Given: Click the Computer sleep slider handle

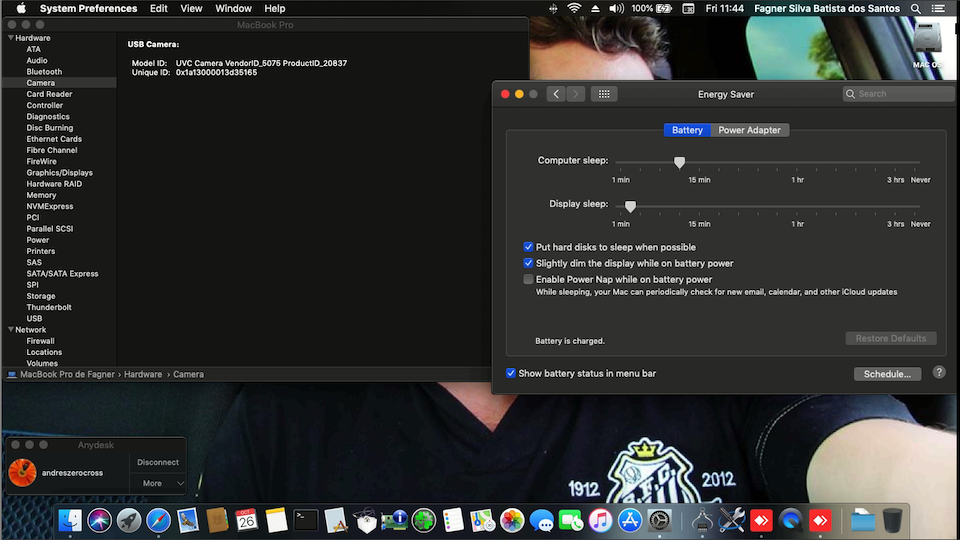Looking at the screenshot, I should [679, 162].
